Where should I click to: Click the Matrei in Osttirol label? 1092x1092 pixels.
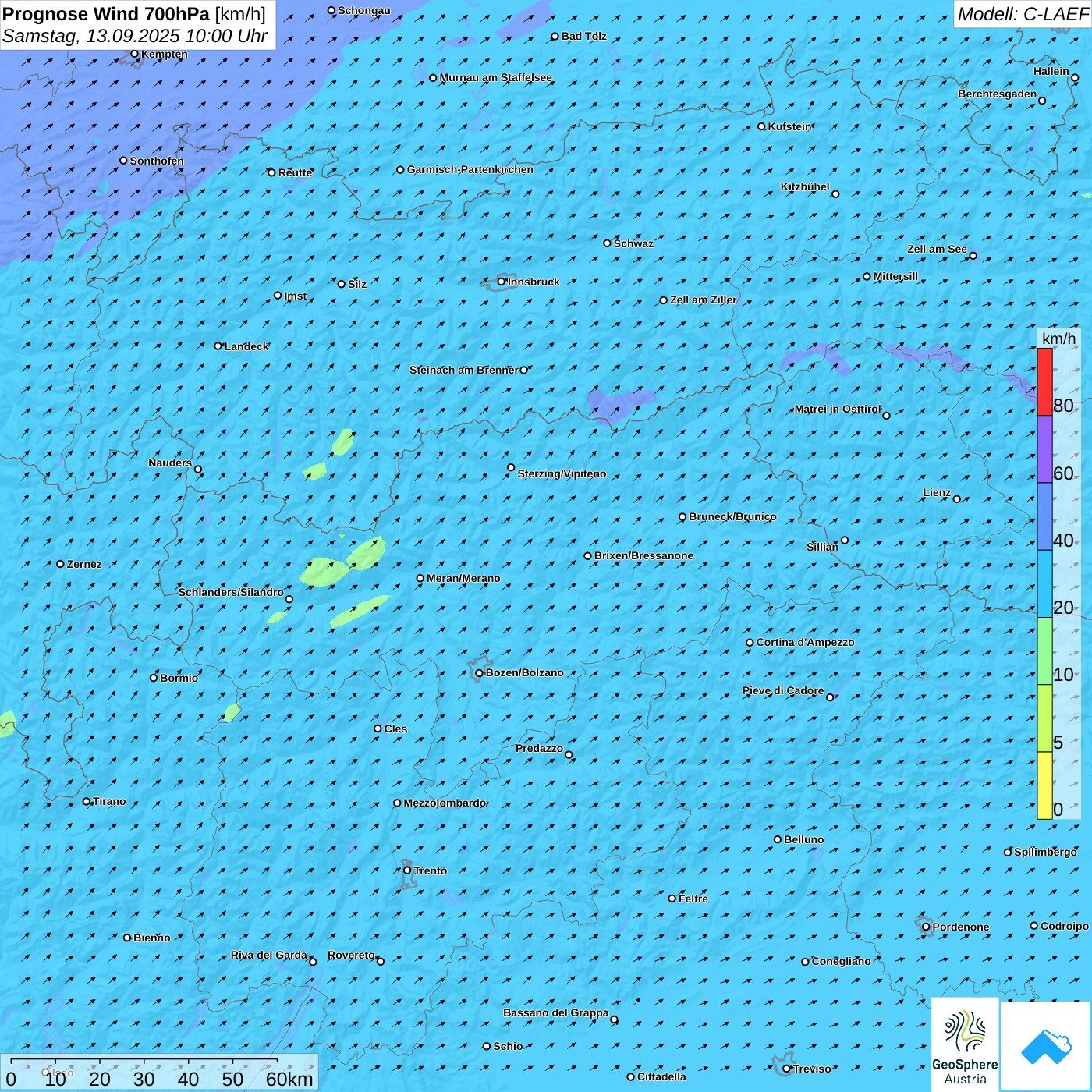(837, 409)
